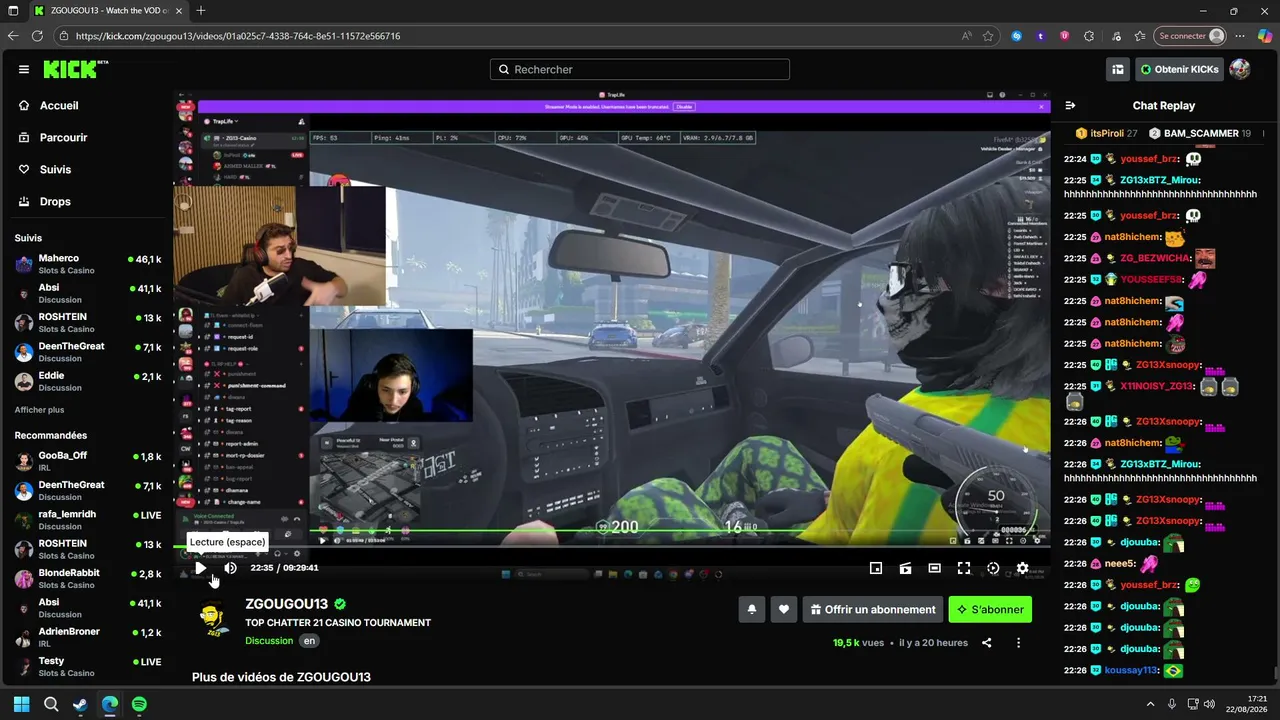The width and height of the screenshot is (1280, 720).
Task: Open the Shazam browser extension
Action: coord(1017,36)
